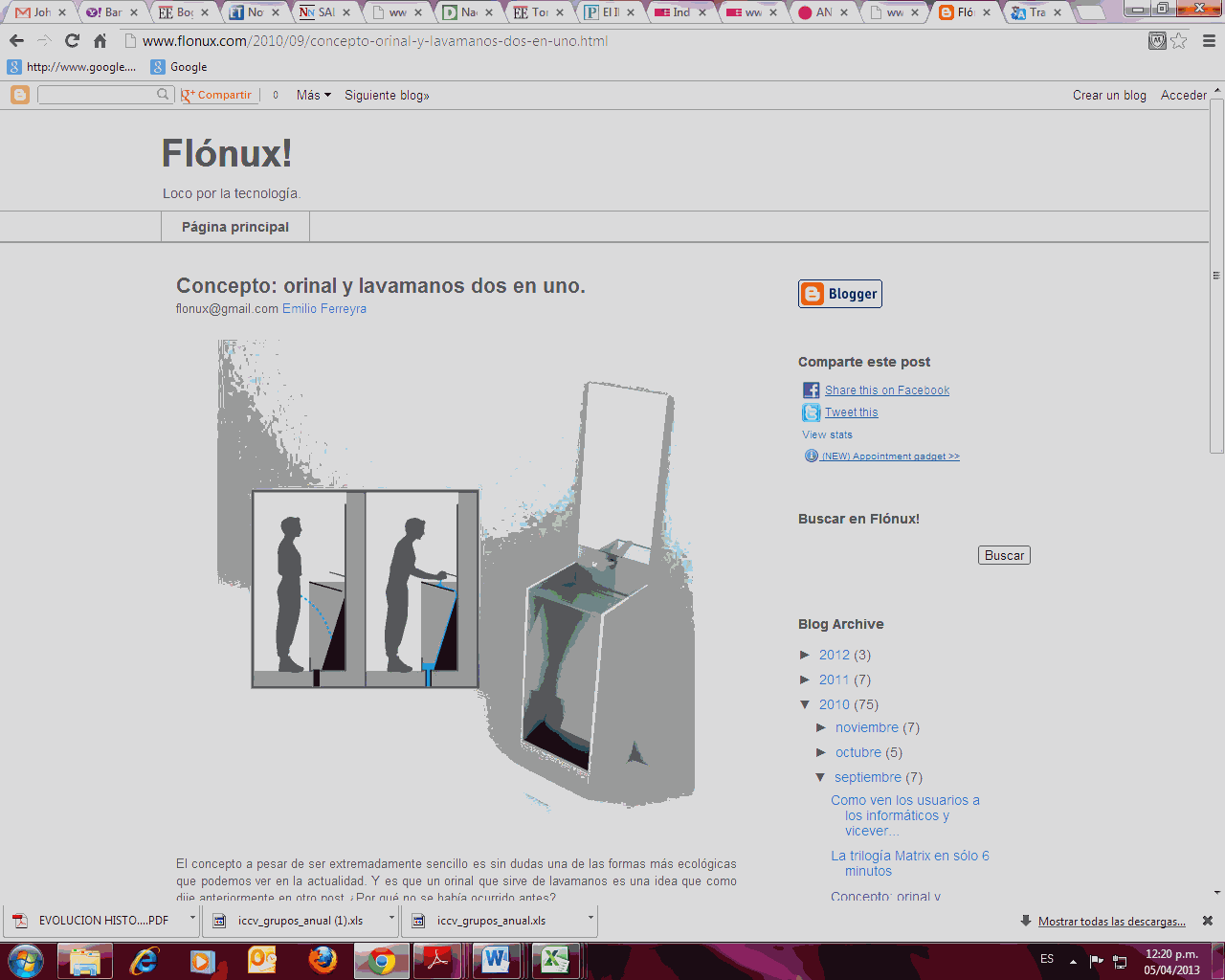The height and width of the screenshot is (980, 1225).
Task: Open the Chrome menu icon
Action: point(1209,41)
